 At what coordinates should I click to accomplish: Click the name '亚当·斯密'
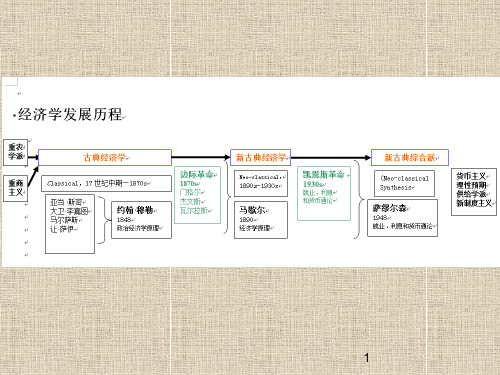coord(66,202)
